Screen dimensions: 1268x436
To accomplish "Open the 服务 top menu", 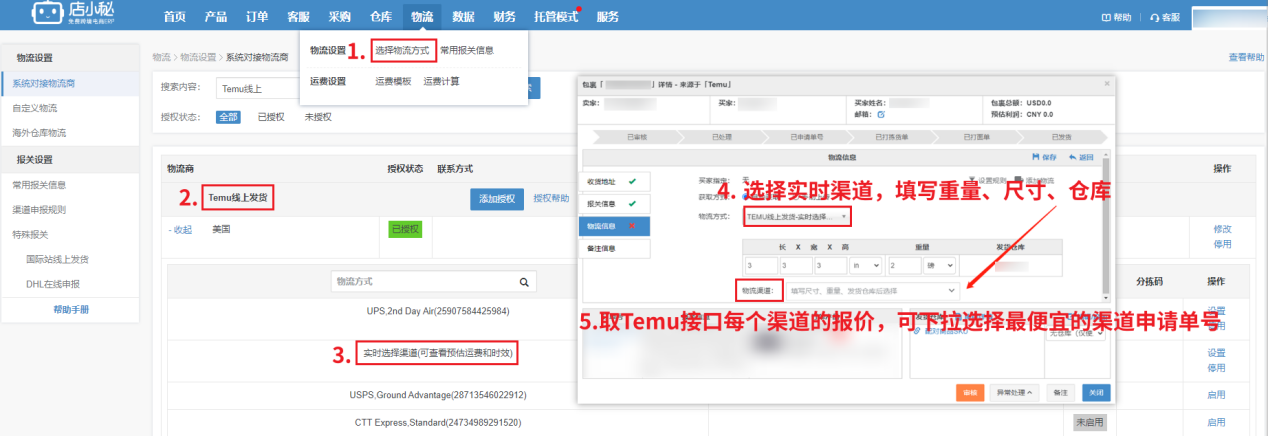I will pos(607,17).
